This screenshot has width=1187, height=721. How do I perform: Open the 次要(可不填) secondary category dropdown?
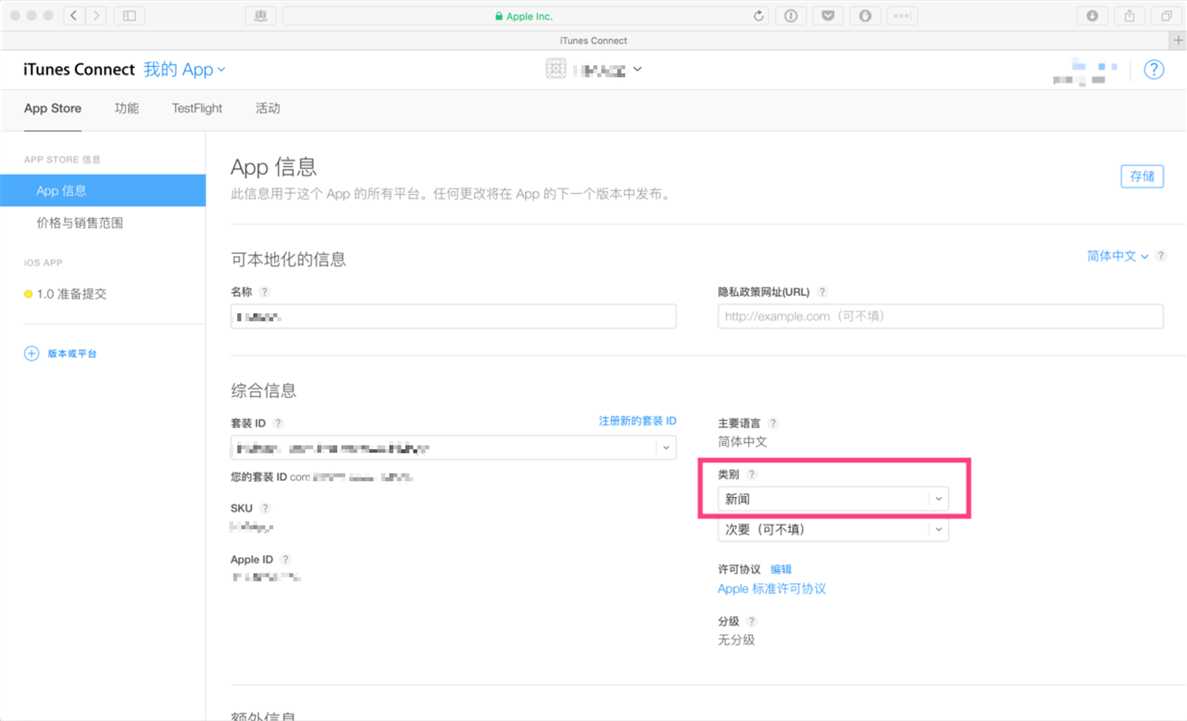point(833,529)
